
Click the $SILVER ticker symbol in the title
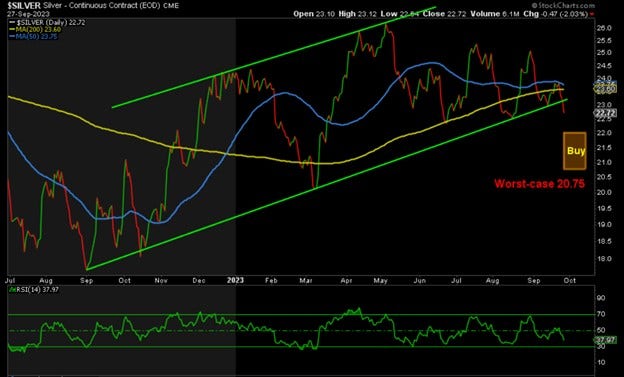point(24,6)
